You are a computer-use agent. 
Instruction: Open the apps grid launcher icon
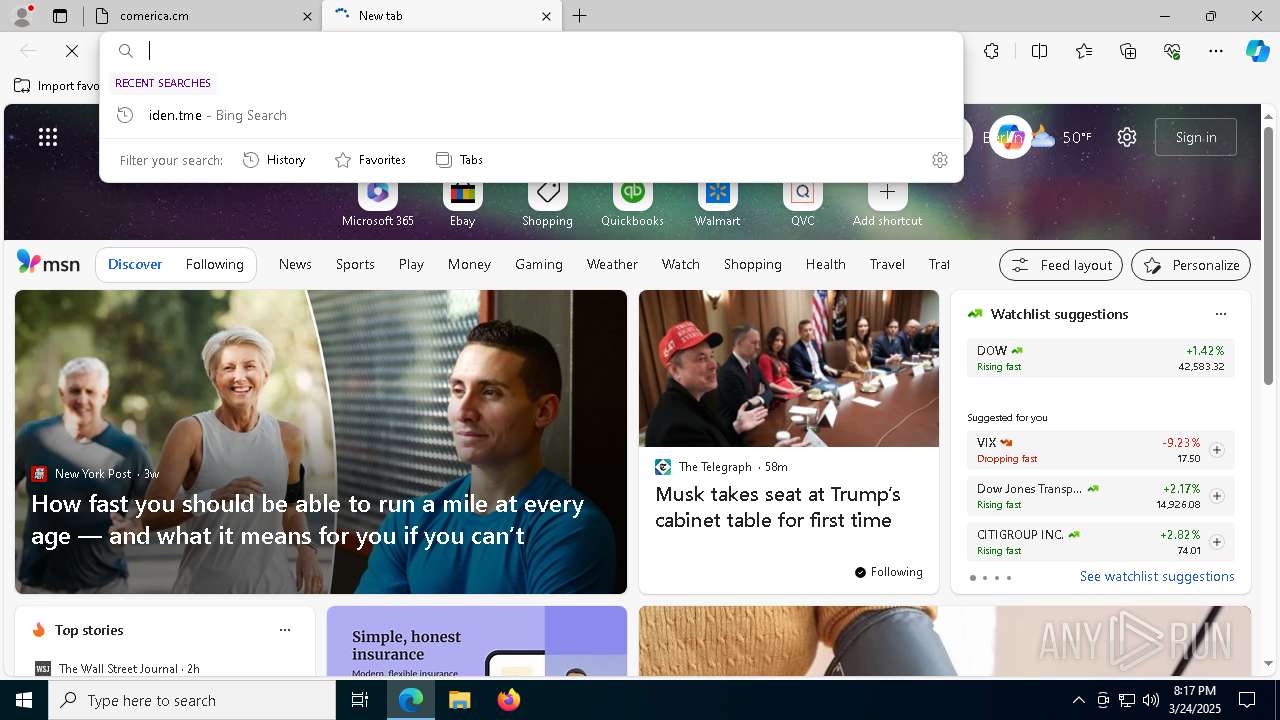[48, 137]
